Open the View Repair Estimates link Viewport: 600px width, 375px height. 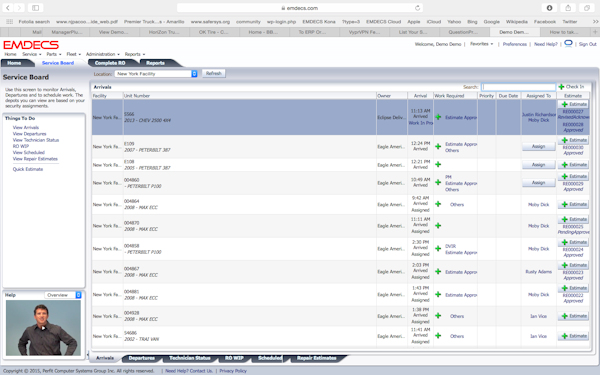point(35,159)
